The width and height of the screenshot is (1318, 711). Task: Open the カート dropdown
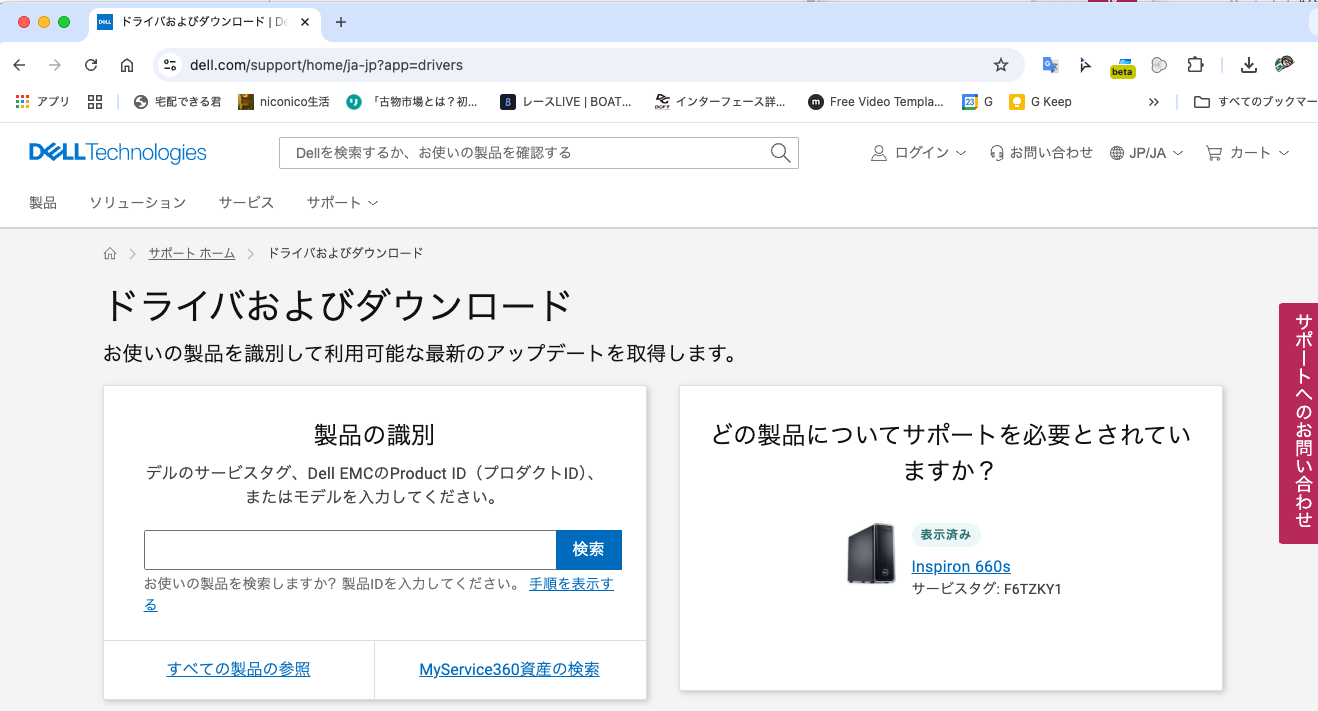pyautogui.click(x=1247, y=153)
